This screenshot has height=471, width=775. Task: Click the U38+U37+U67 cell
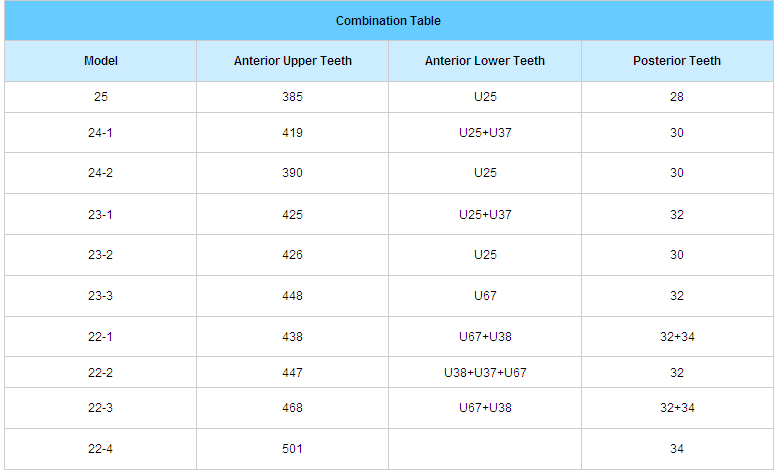(485, 373)
